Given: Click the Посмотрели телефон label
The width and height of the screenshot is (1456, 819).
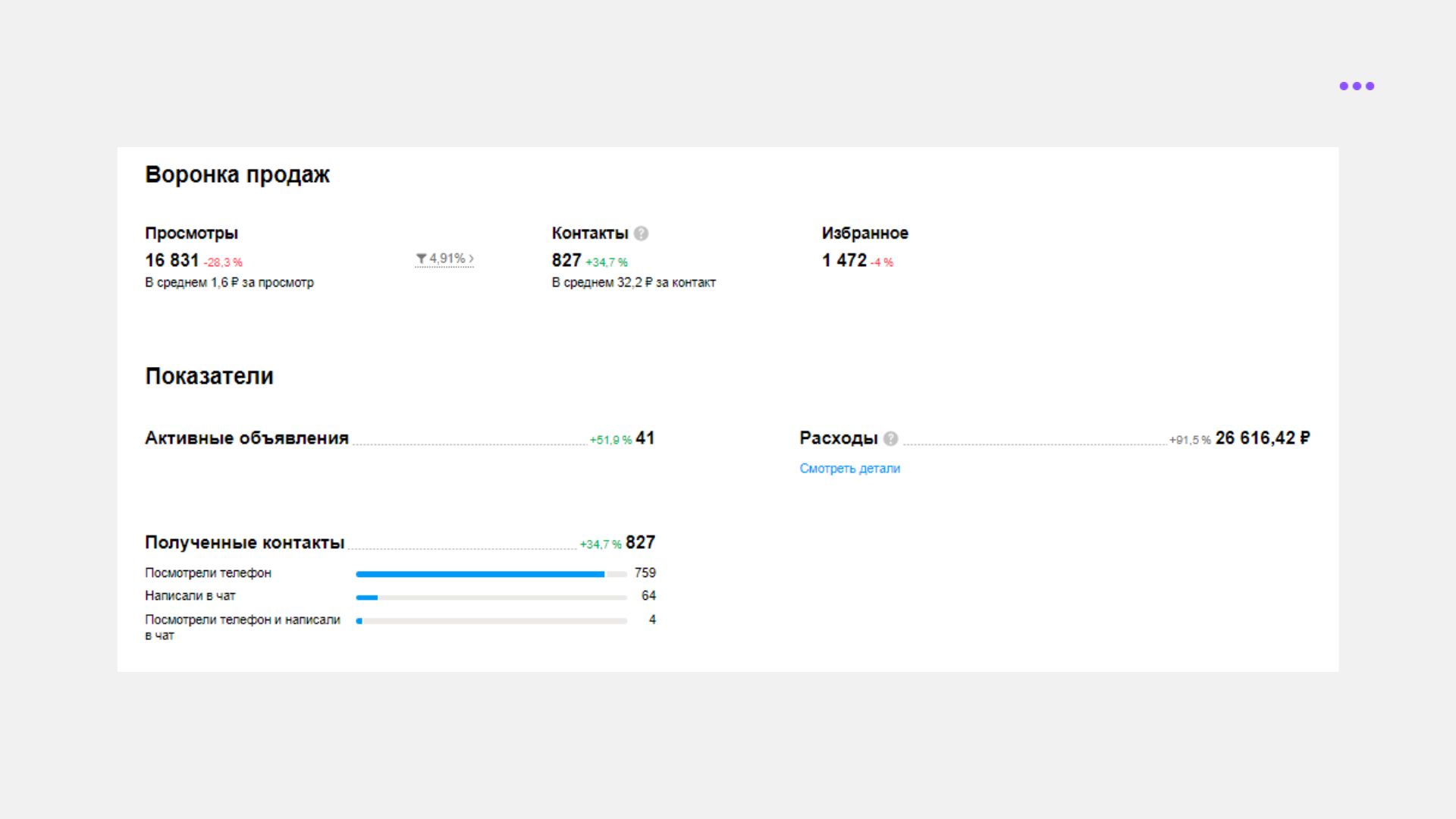Looking at the screenshot, I should [208, 573].
